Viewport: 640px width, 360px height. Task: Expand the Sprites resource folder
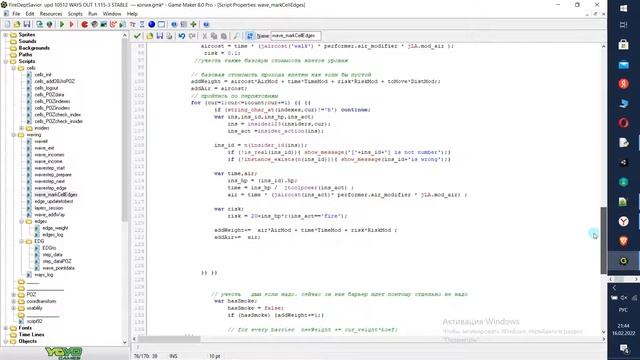[6, 35]
